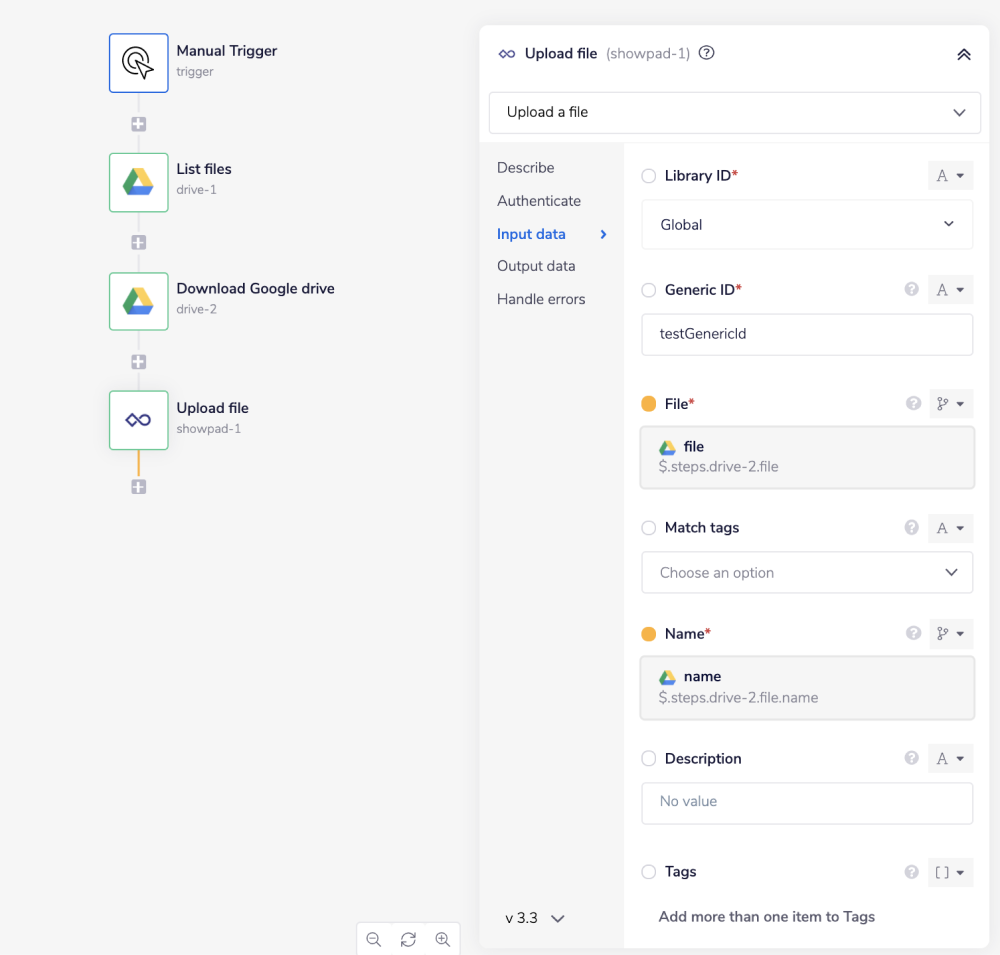This screenshot has width=1000, height=955.
Task: Open the Download Google drive step icon
Action: (138, 301)
